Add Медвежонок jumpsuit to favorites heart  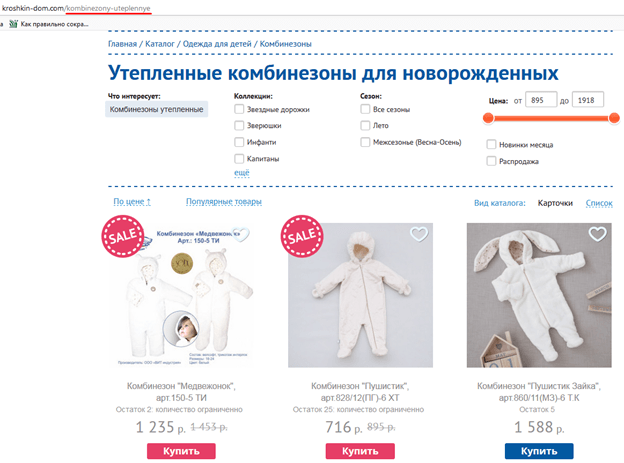click(241, 234)
